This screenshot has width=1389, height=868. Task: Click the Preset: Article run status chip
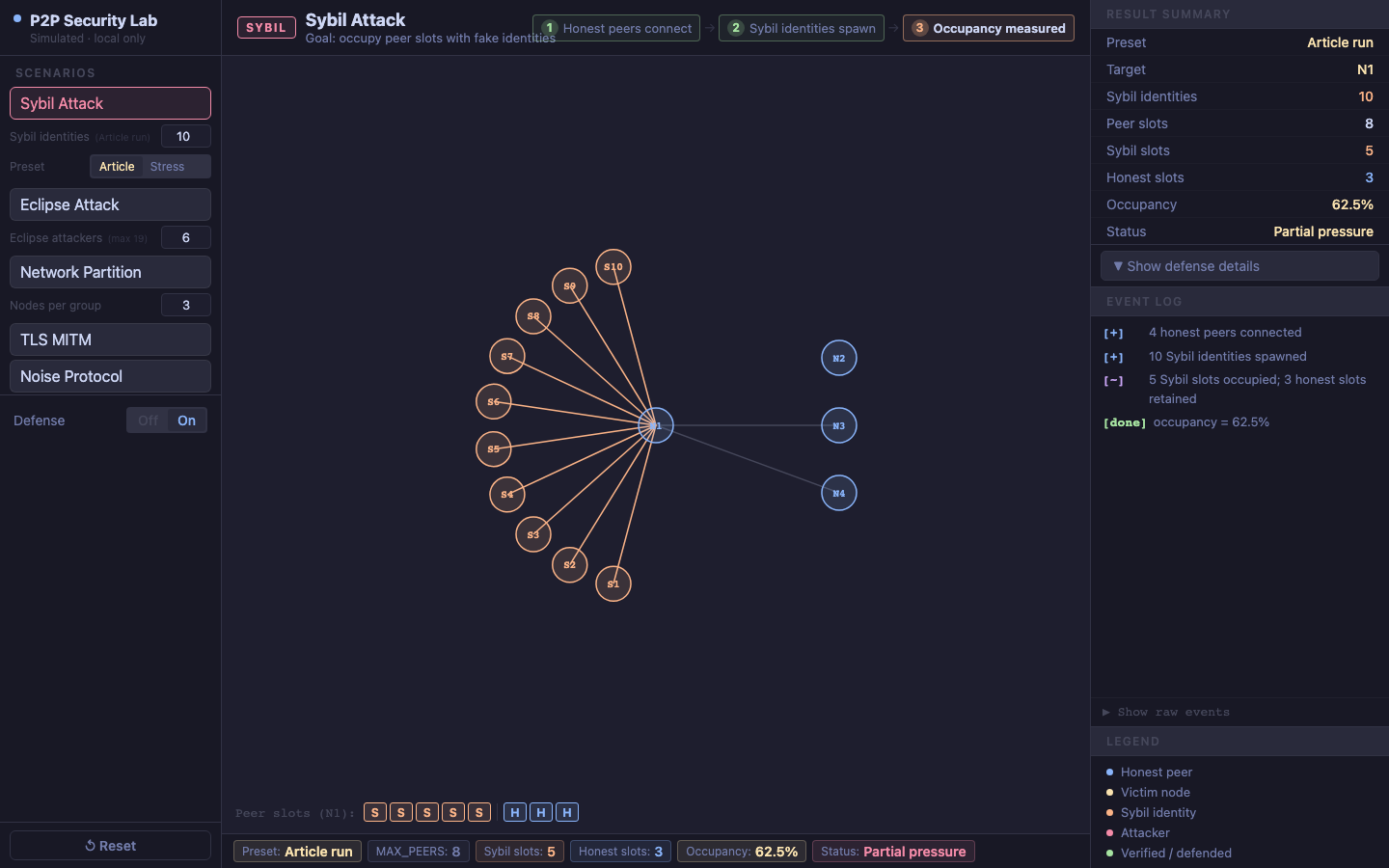[297, 852]
